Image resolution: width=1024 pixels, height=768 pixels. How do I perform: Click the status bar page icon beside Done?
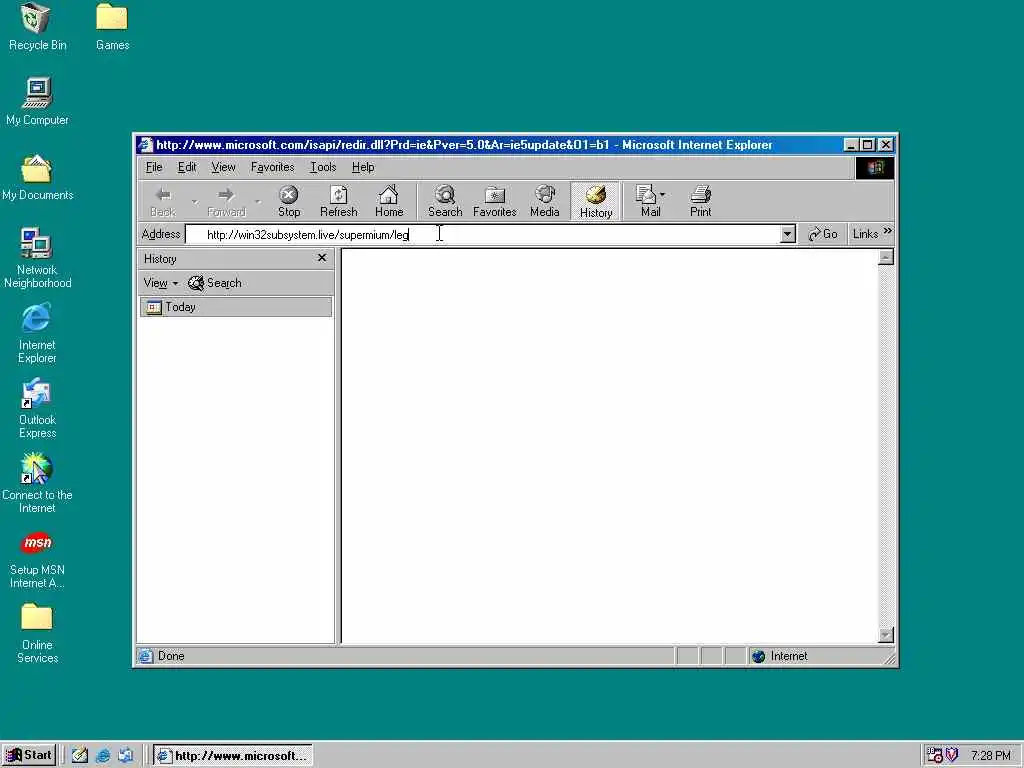[146, 656]
